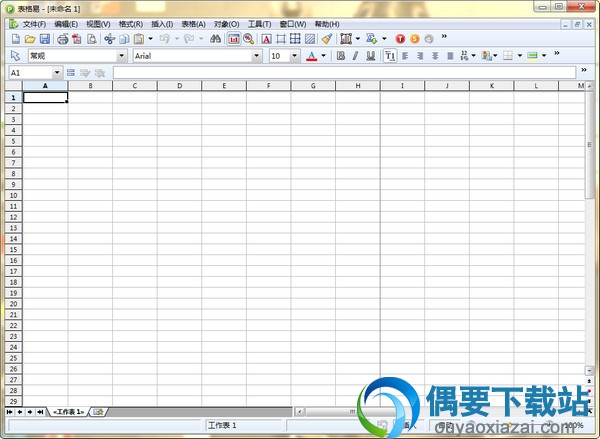Activate the format painter brush
Viewport: 600px width, 439px height.
(327, 39)
